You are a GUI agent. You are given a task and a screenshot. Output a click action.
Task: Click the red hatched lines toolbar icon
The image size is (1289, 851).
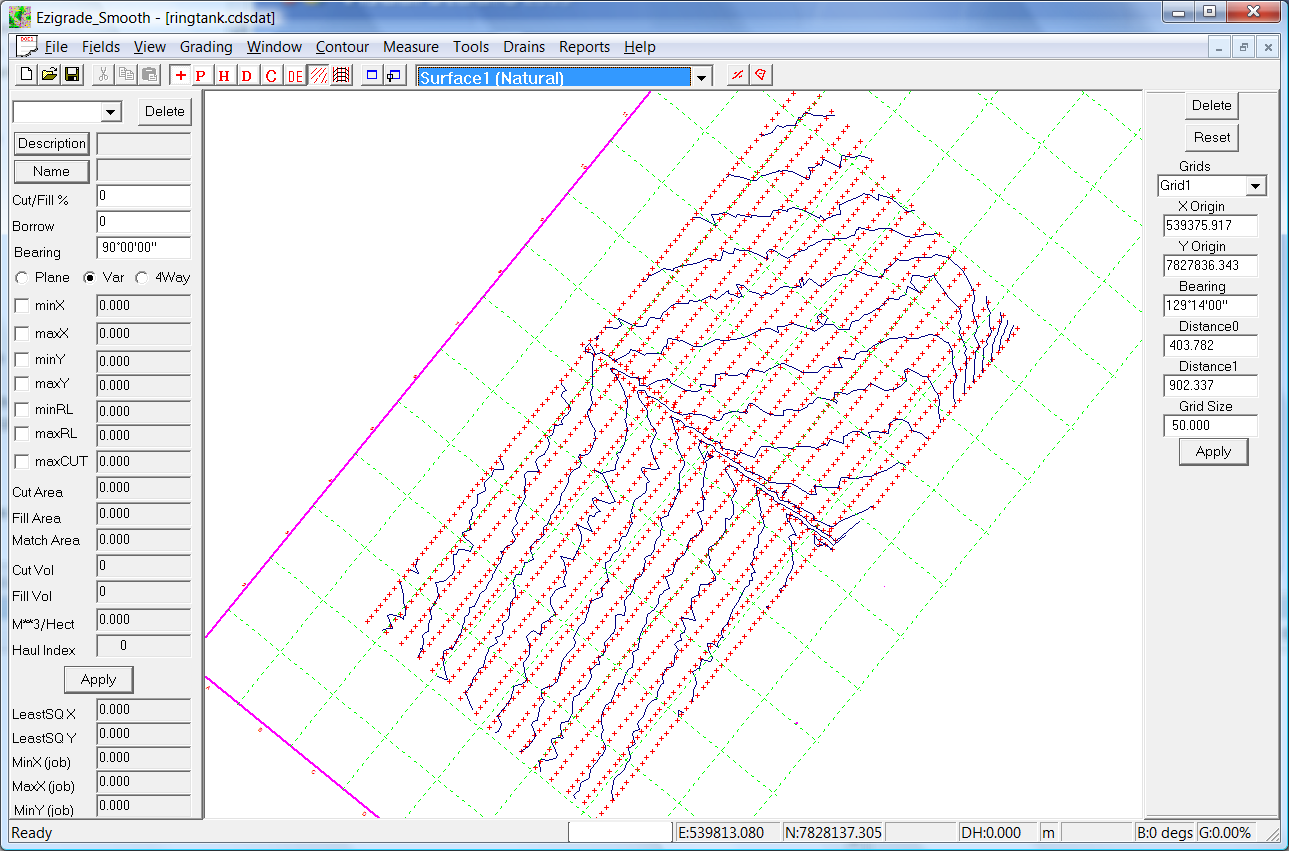(x=319, y=76)
